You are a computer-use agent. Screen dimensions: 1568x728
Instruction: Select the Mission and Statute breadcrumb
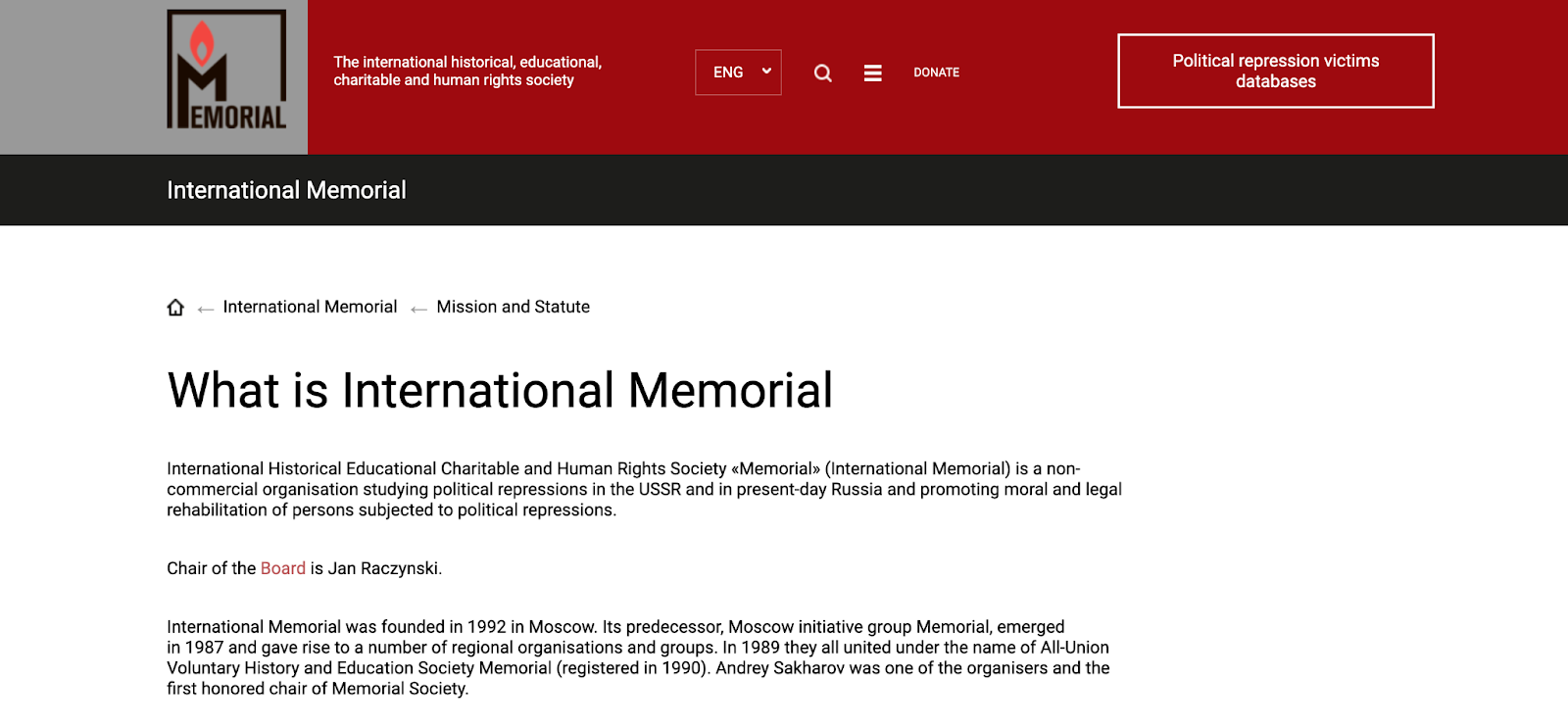[x=513, y=307]
